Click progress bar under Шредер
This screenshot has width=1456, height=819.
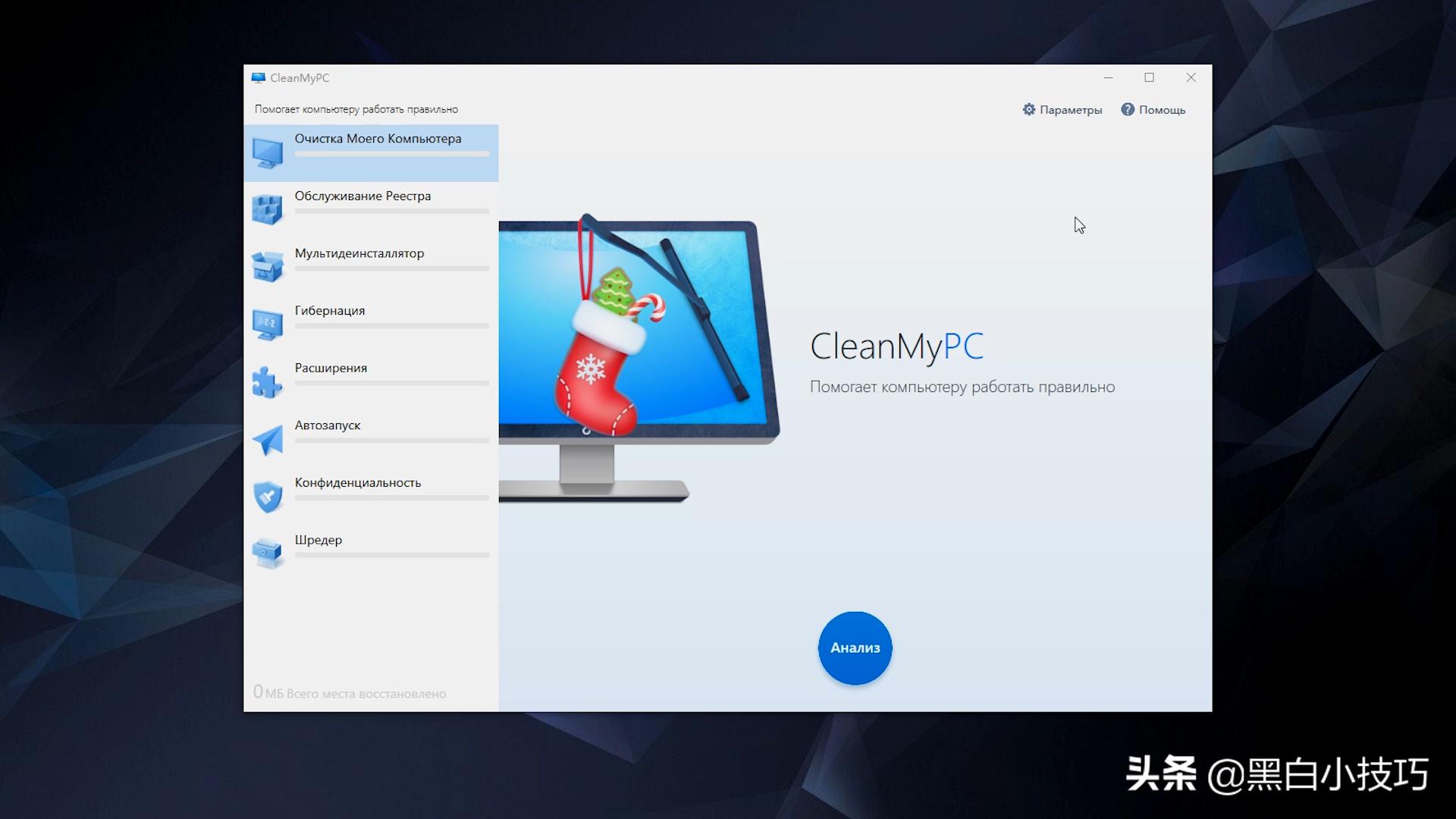[x=392, y=555]
